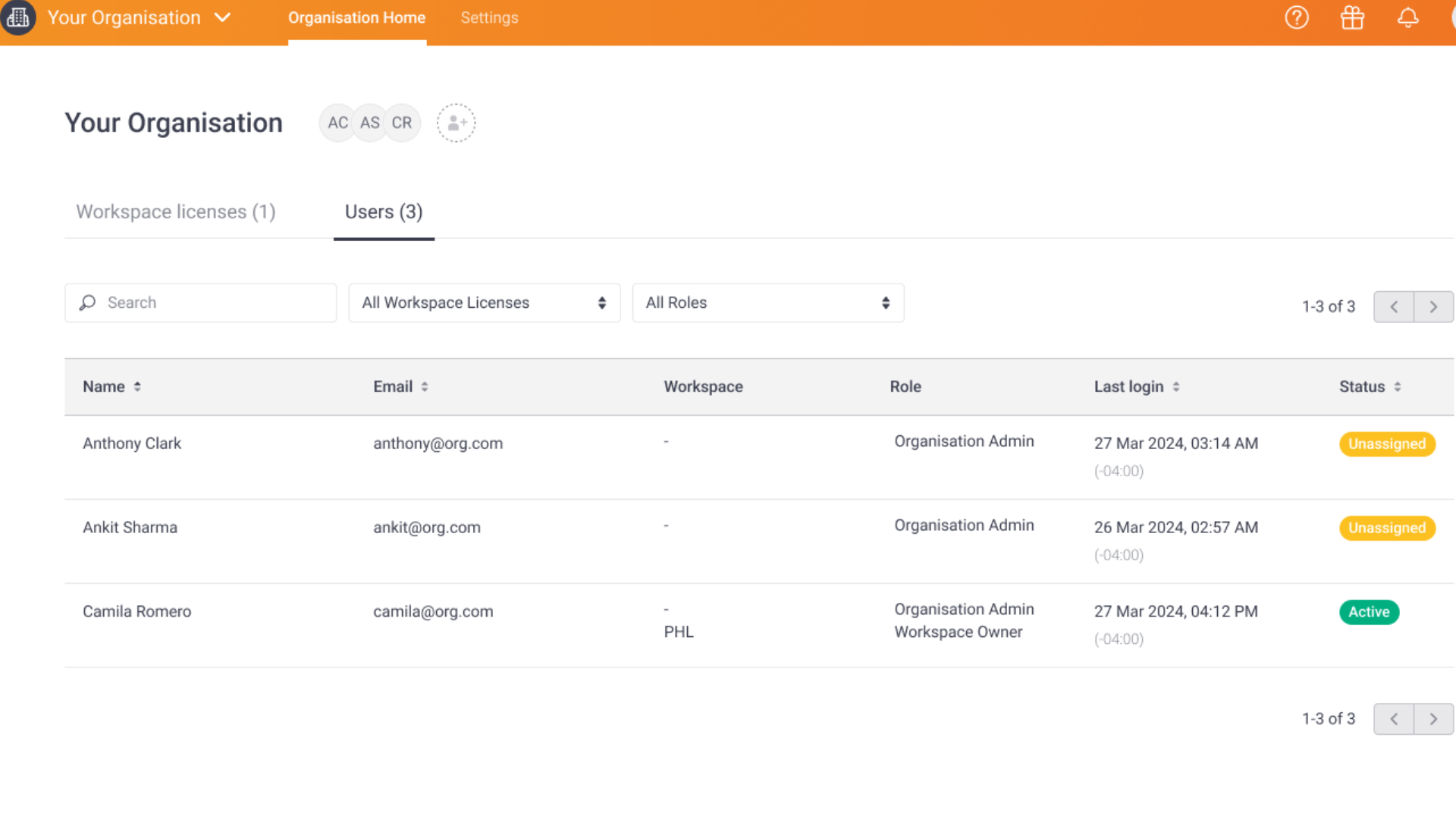Open the Settings menu item
The image size is (1456, 819).
489,17
